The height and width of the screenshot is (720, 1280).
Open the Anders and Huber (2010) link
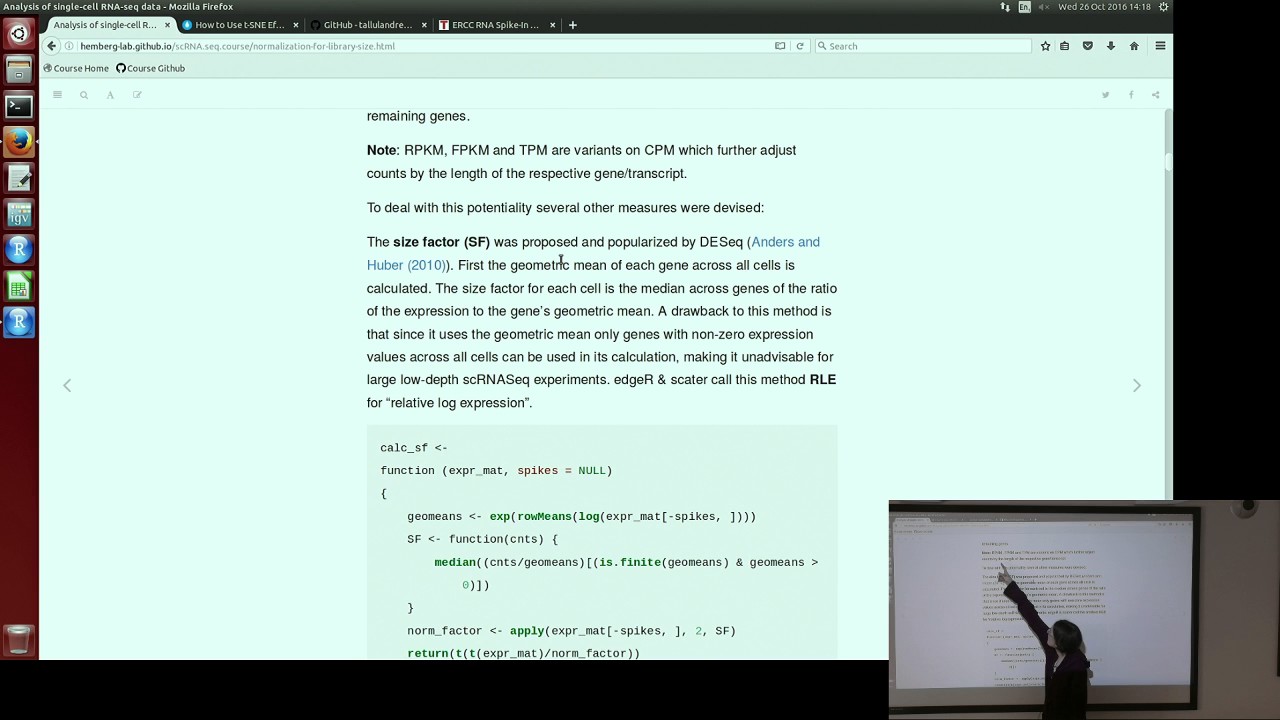[593, 253]
